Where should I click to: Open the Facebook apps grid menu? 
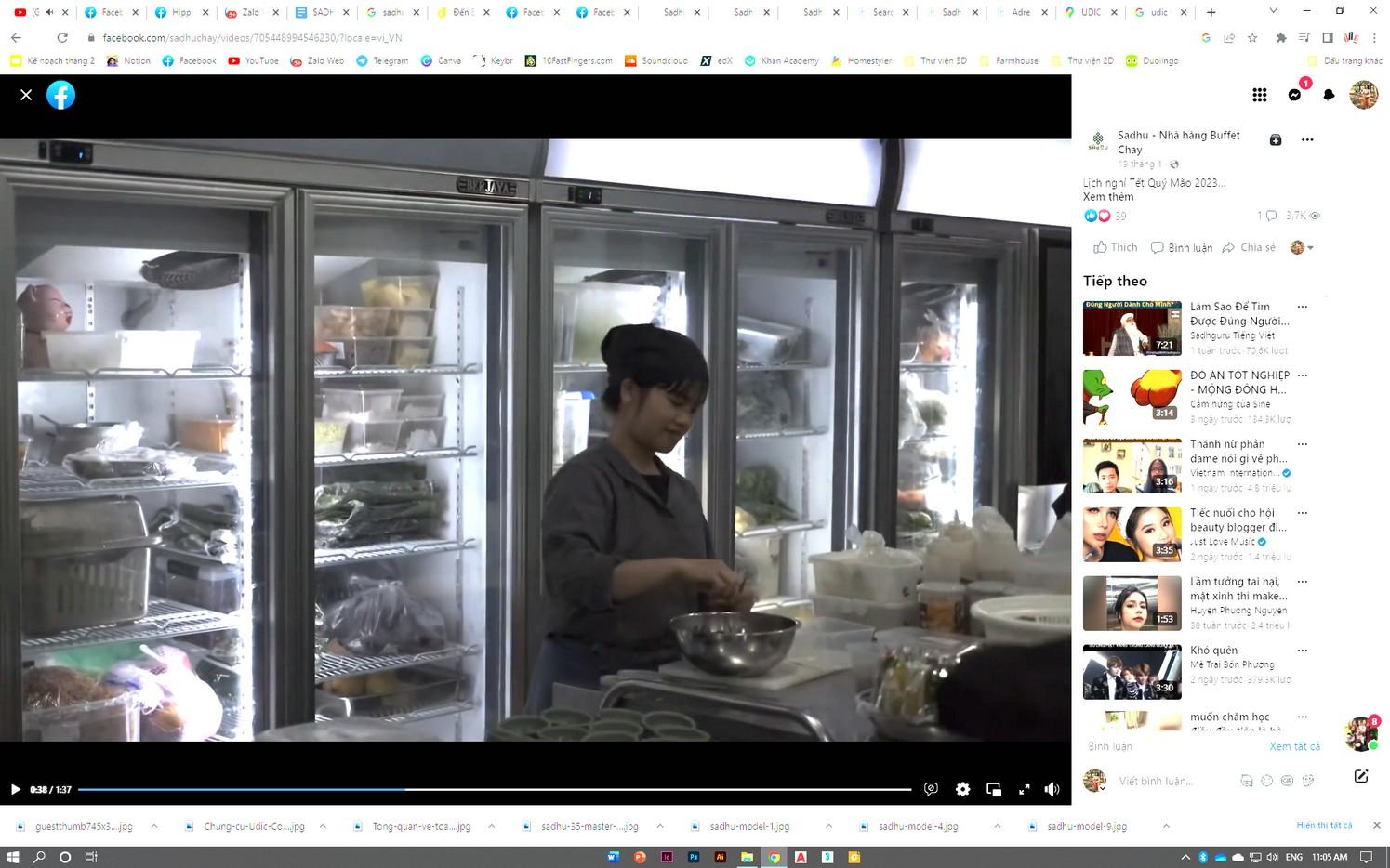[1260, 95]
